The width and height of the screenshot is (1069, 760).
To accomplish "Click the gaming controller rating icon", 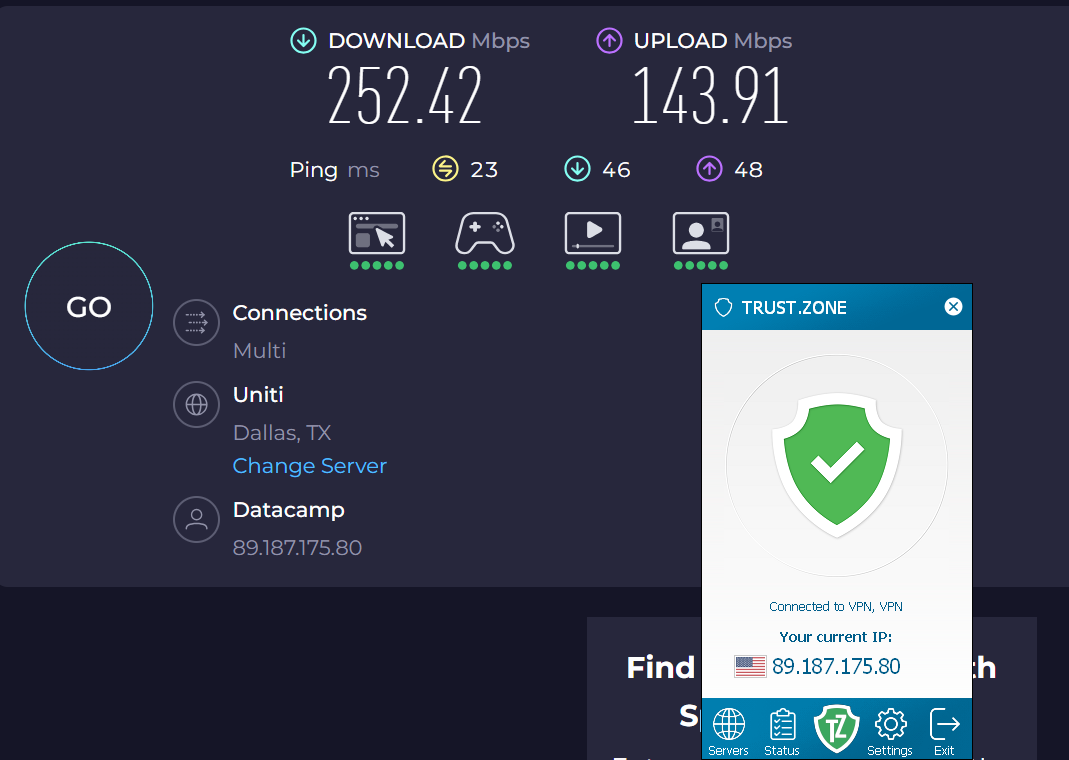I will pos(485,233).
